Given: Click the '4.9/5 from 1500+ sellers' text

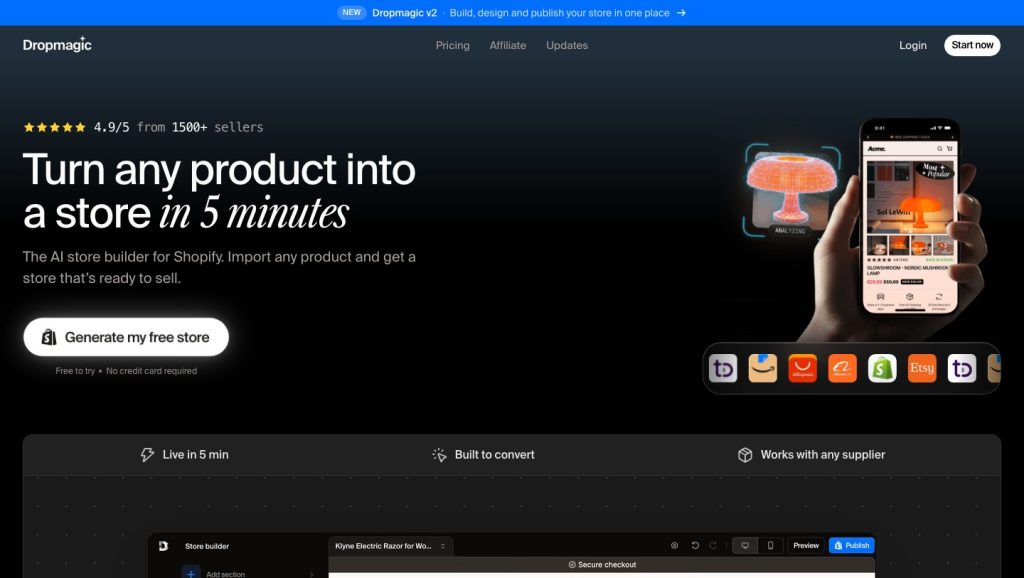Looking at the screenshot, I should point(178,127).
